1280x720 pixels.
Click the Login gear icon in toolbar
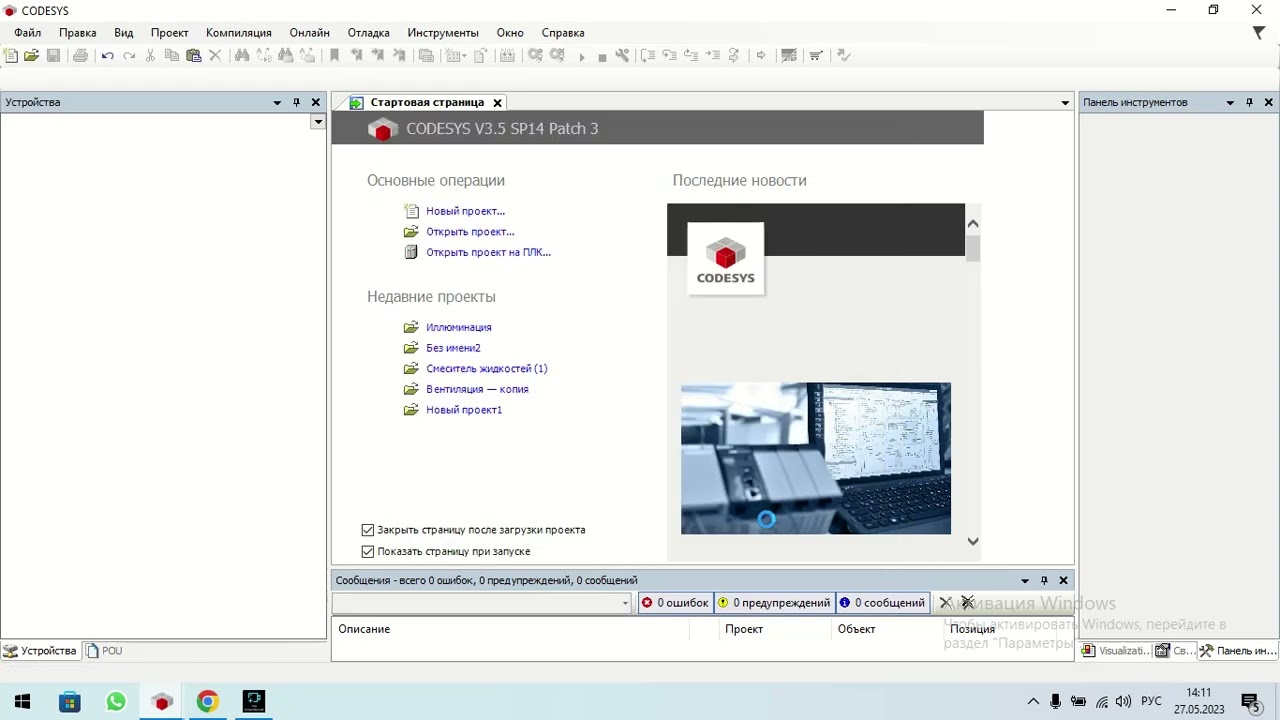point(535,56)
